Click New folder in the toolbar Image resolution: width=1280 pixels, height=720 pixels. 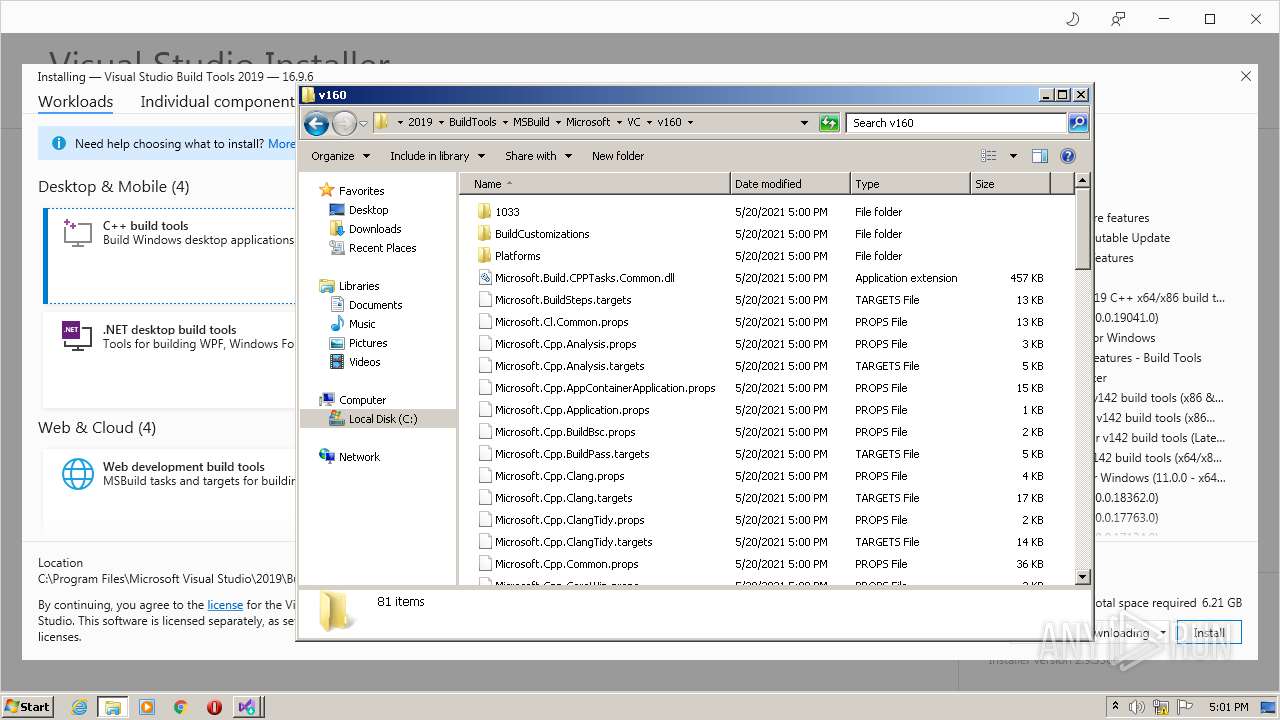(x=618, y=156)
